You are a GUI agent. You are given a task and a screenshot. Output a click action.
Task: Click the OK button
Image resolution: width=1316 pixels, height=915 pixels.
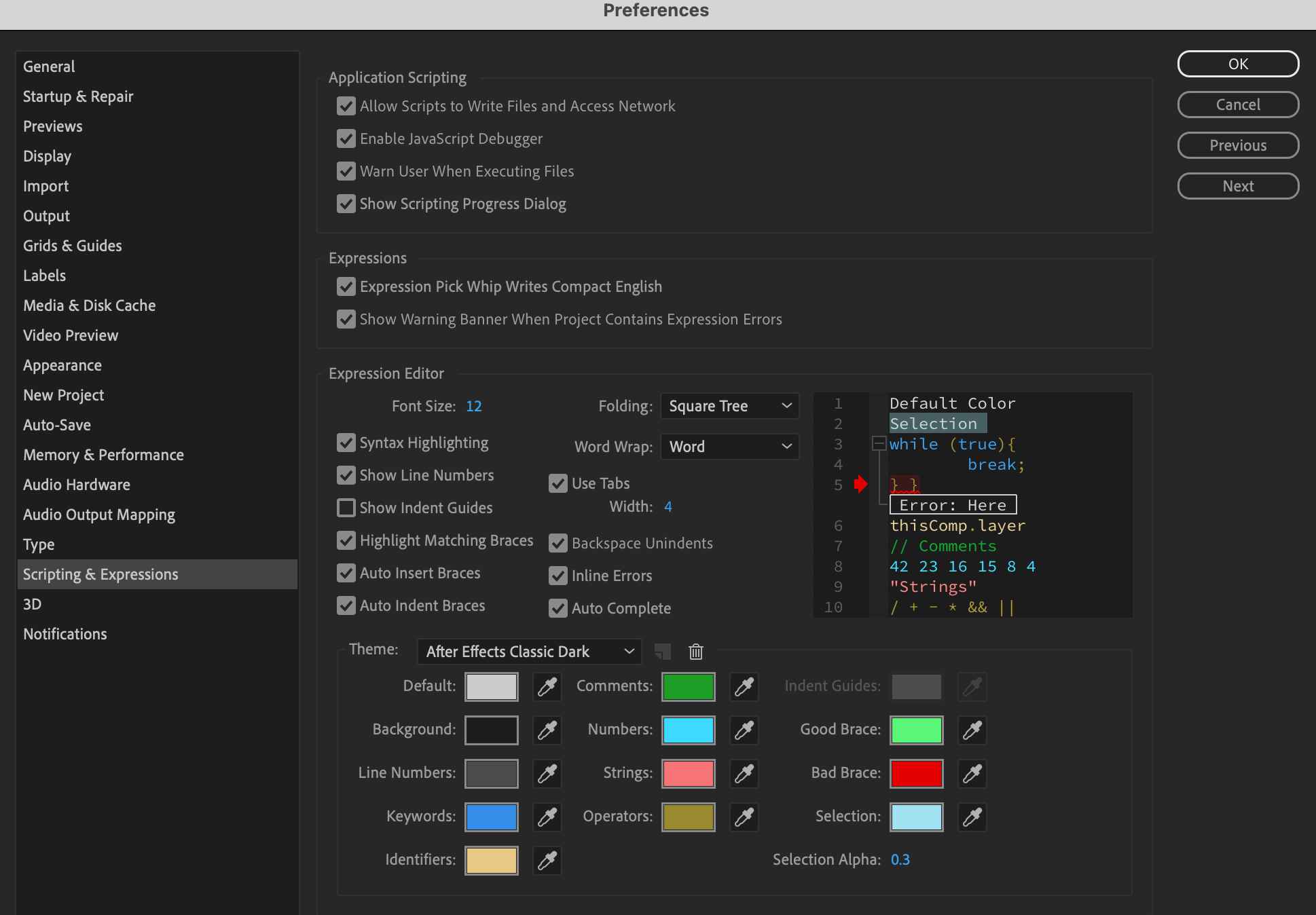coord(1237,64)
